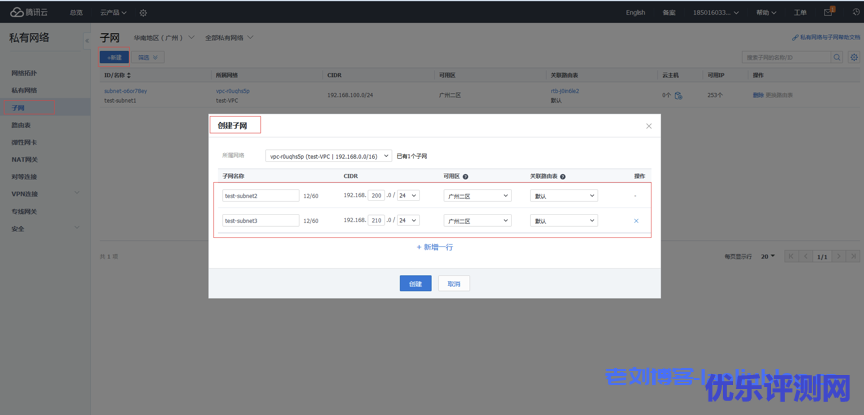Open the 所属网络 VPC dropdown

point(328,156)
